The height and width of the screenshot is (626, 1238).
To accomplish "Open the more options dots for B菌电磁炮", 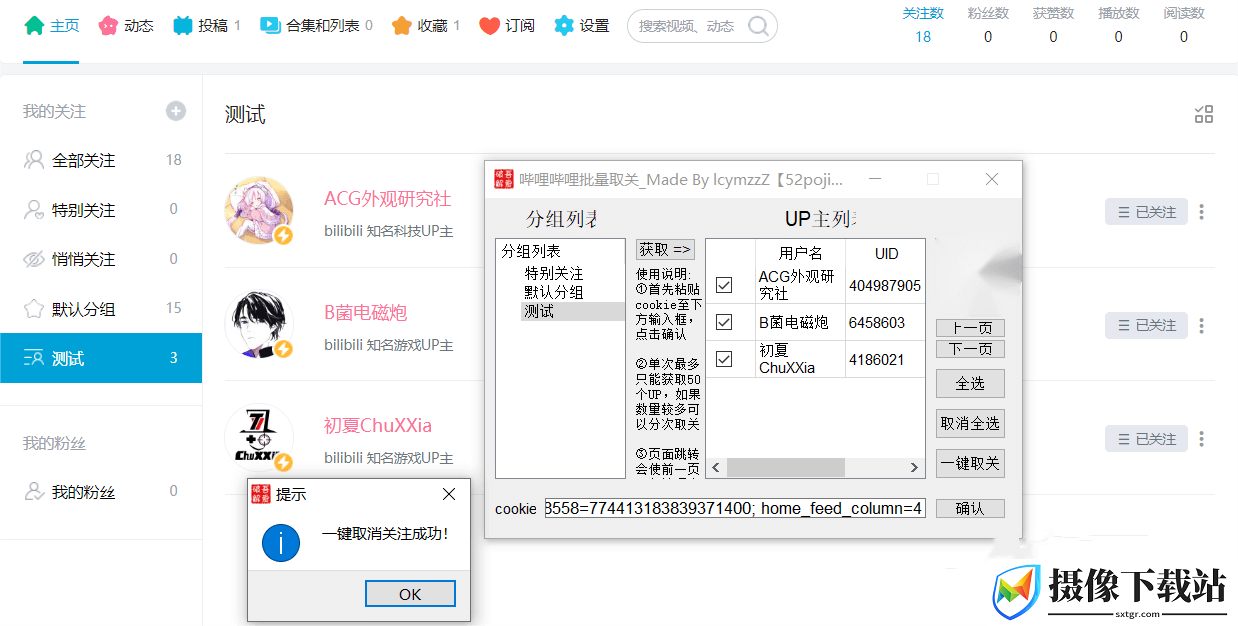I will click(x=1202, y=325).
